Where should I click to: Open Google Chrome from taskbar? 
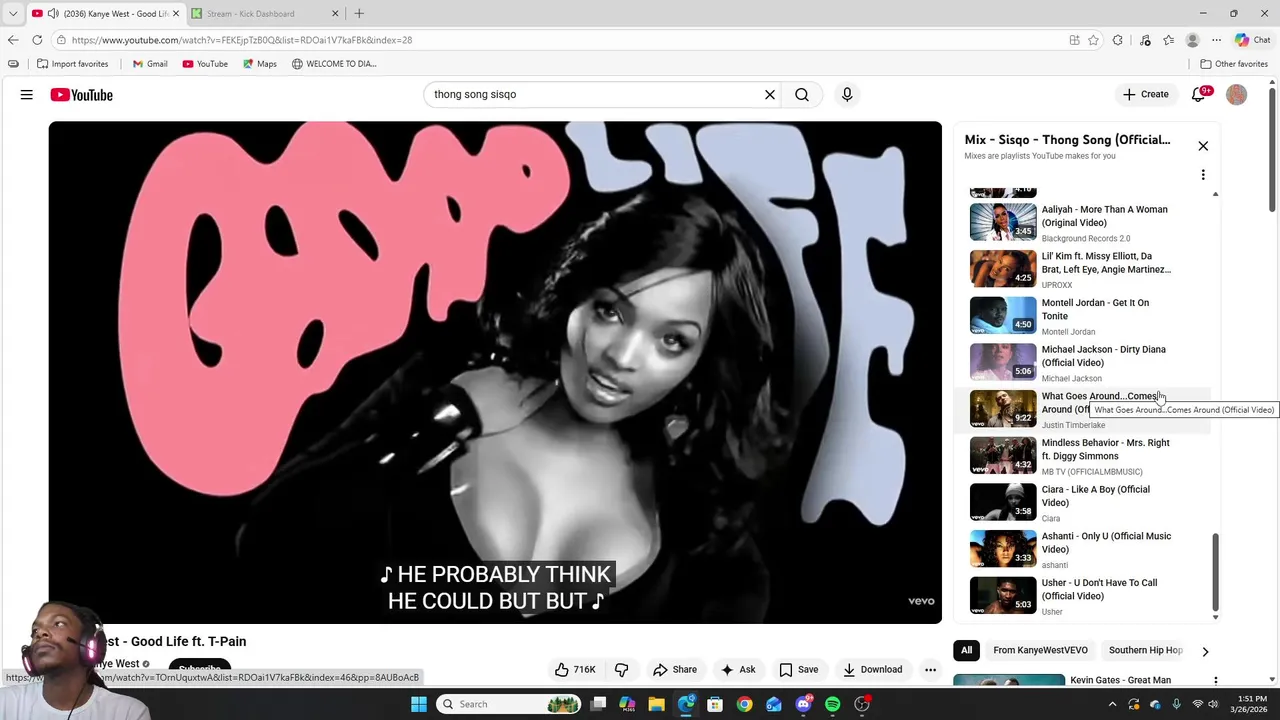click(x=744, y=704)
